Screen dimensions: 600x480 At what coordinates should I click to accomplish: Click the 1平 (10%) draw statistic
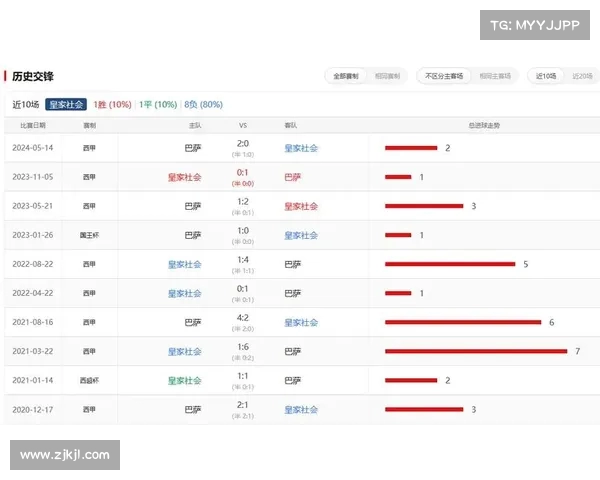click(158, 104)
